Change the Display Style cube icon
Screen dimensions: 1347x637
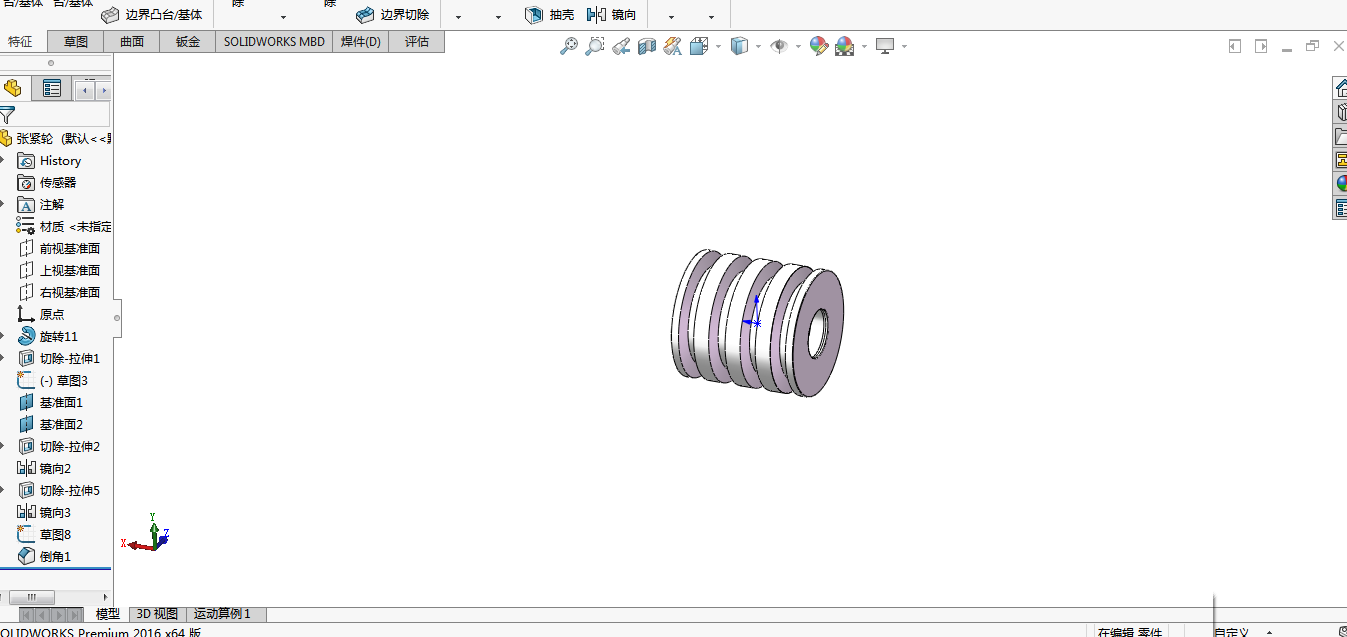coord(739,46)
